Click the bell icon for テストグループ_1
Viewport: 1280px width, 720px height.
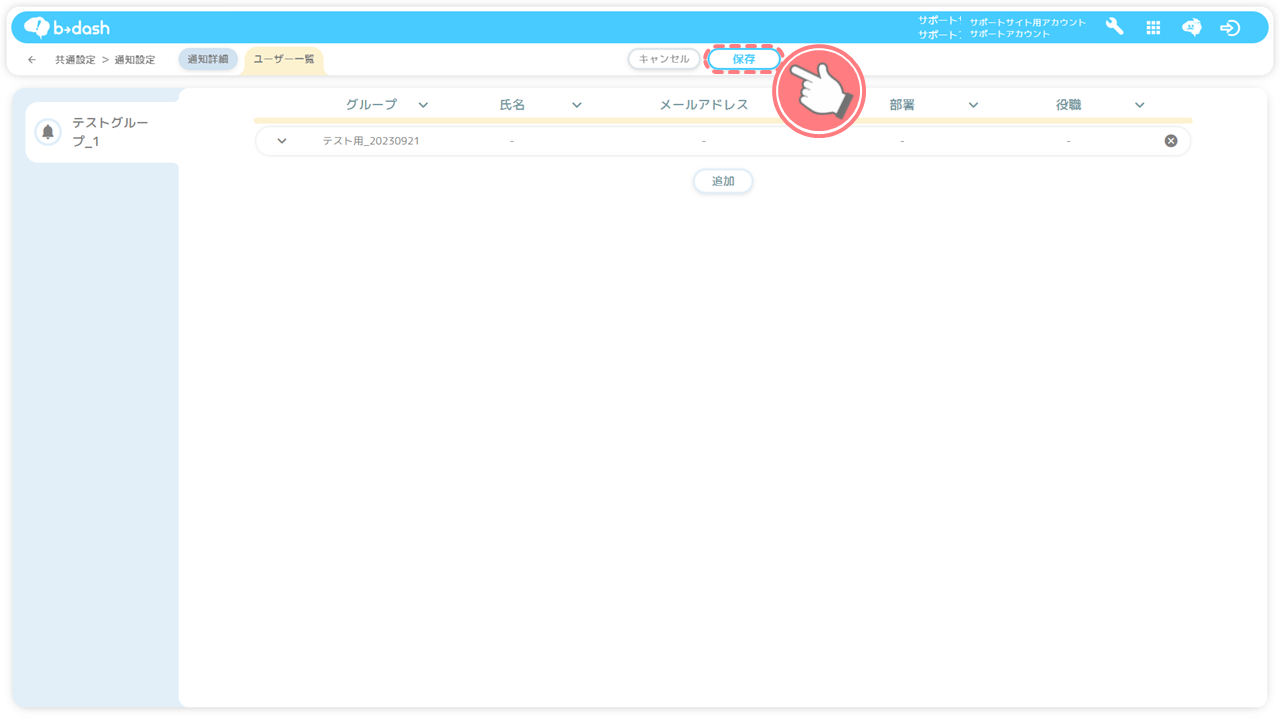(47, 132)
